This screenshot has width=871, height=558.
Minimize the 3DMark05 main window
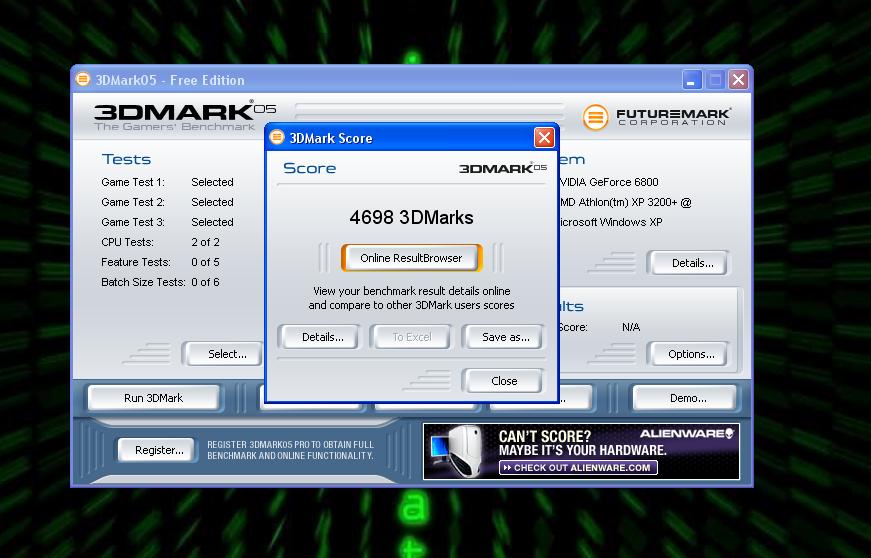click(x=692, y=80)
